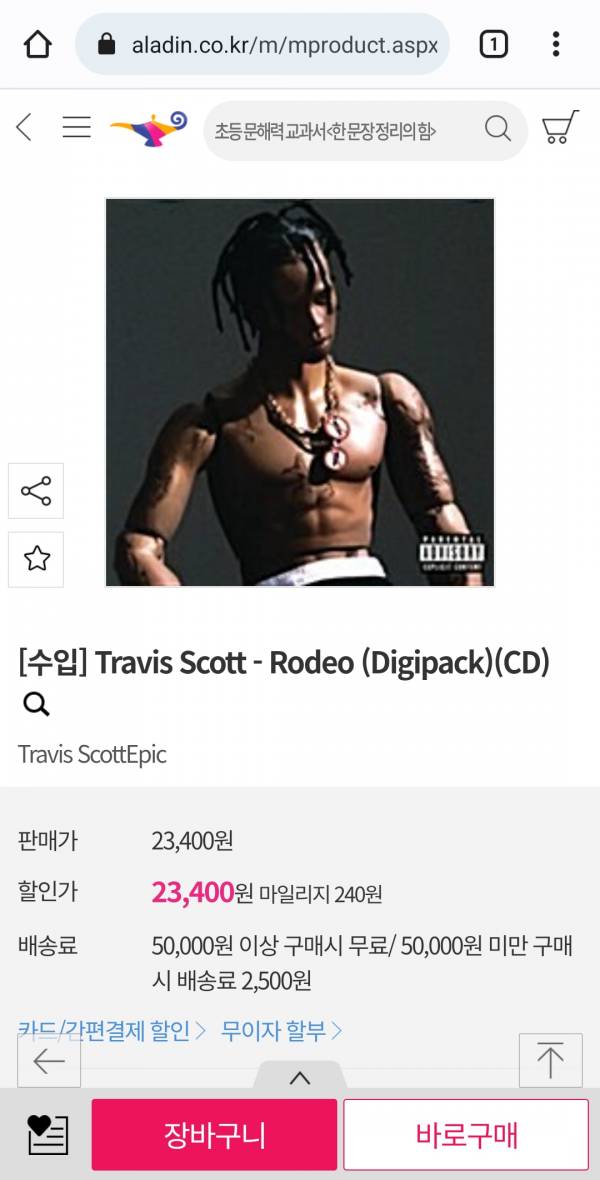Expand the 무이자 할부 link
Screen dimensions: 600x1180
[x=282, y=1029]
